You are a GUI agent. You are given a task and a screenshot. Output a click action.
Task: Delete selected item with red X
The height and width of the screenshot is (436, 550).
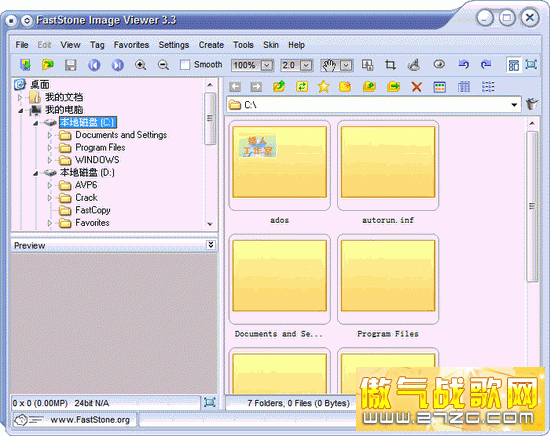pos(416,87)
